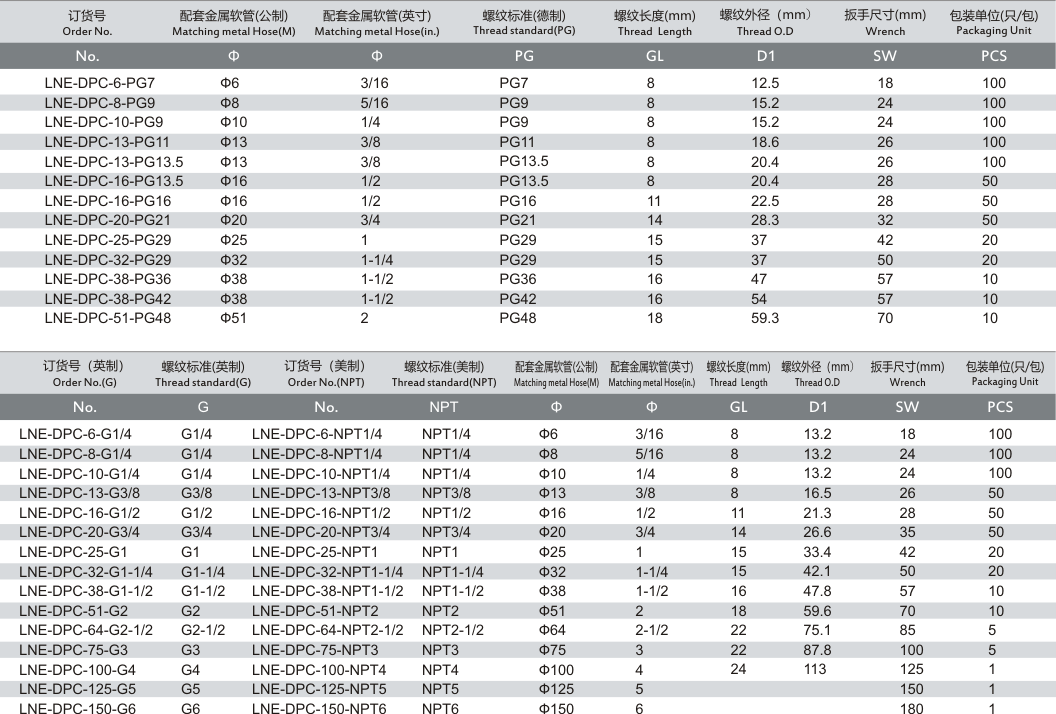
Task: Select order number LNE-DPC-100-NPT4
Action: click(x=319, y=669)
